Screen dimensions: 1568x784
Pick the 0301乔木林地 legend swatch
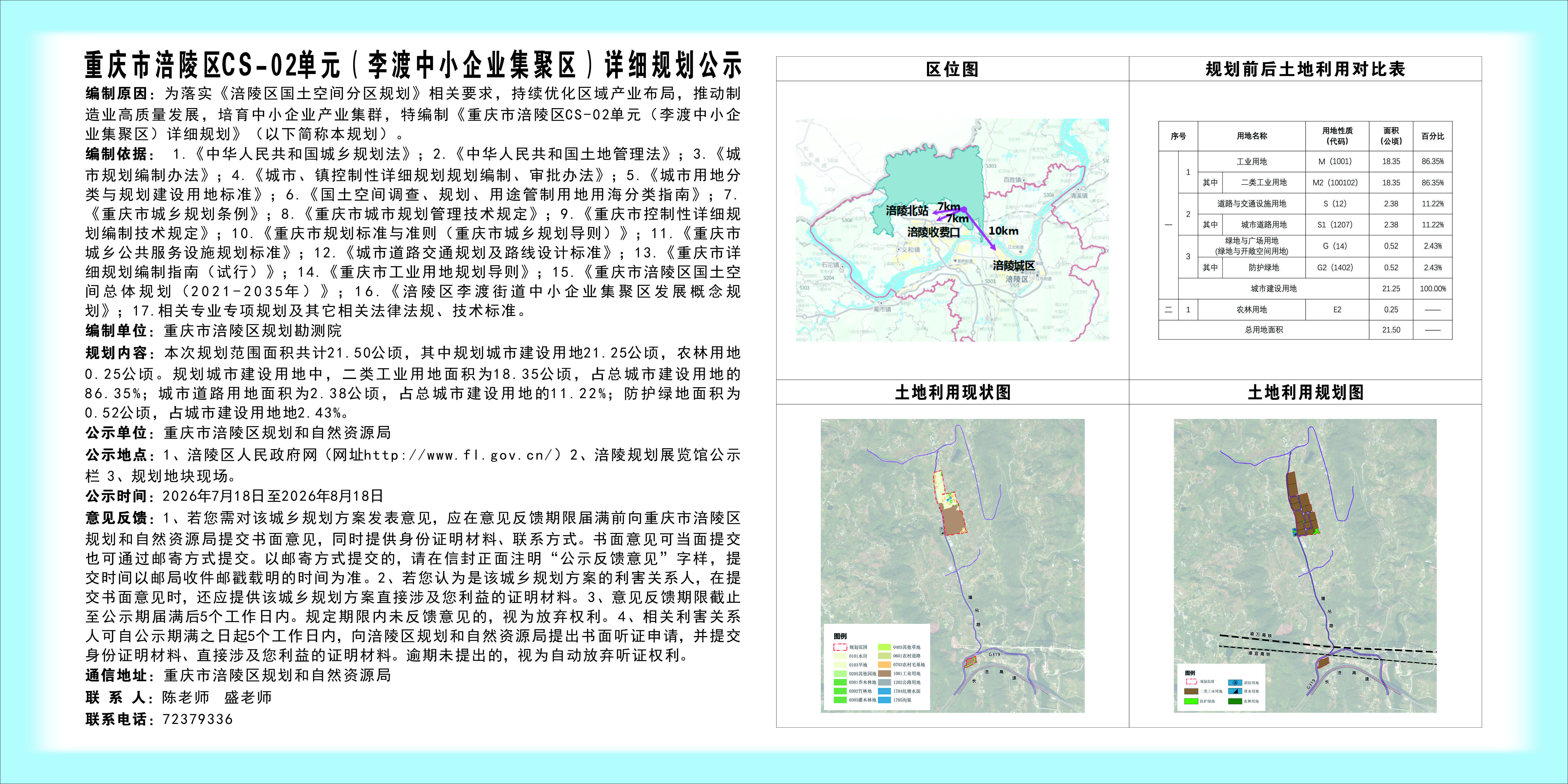[x=840, y=682]
